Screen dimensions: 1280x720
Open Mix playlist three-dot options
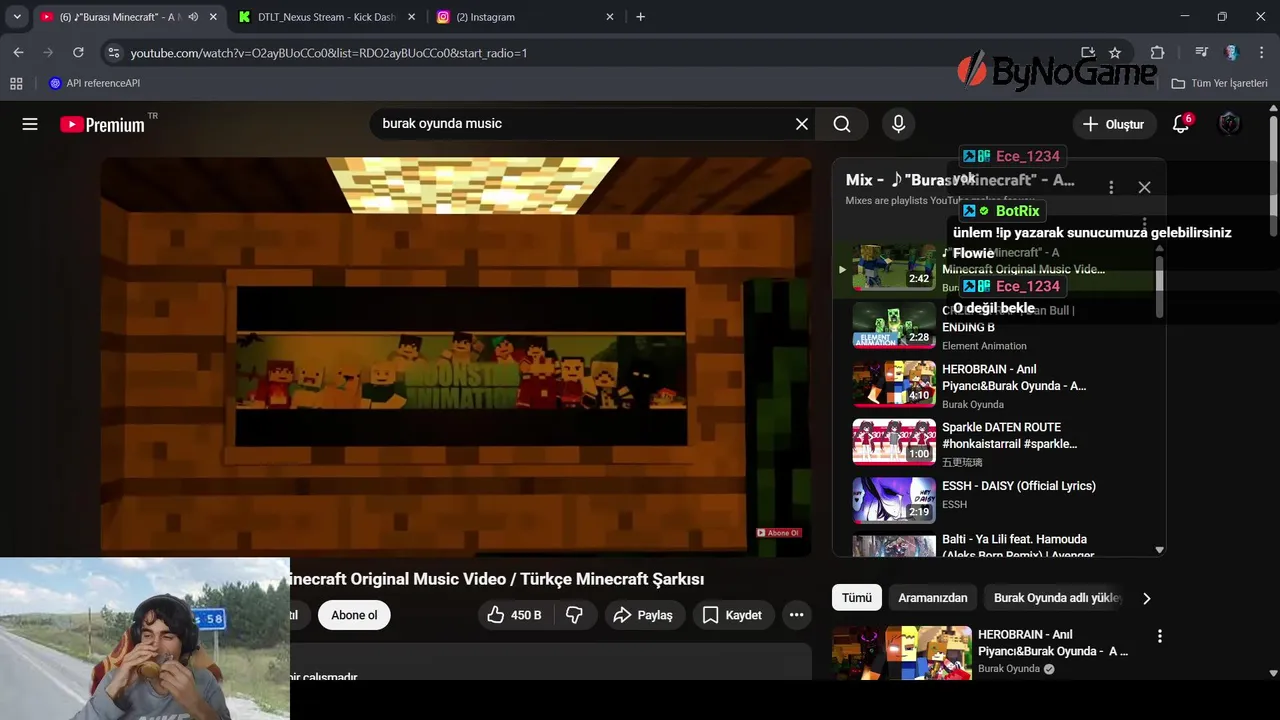[1111, 187]
